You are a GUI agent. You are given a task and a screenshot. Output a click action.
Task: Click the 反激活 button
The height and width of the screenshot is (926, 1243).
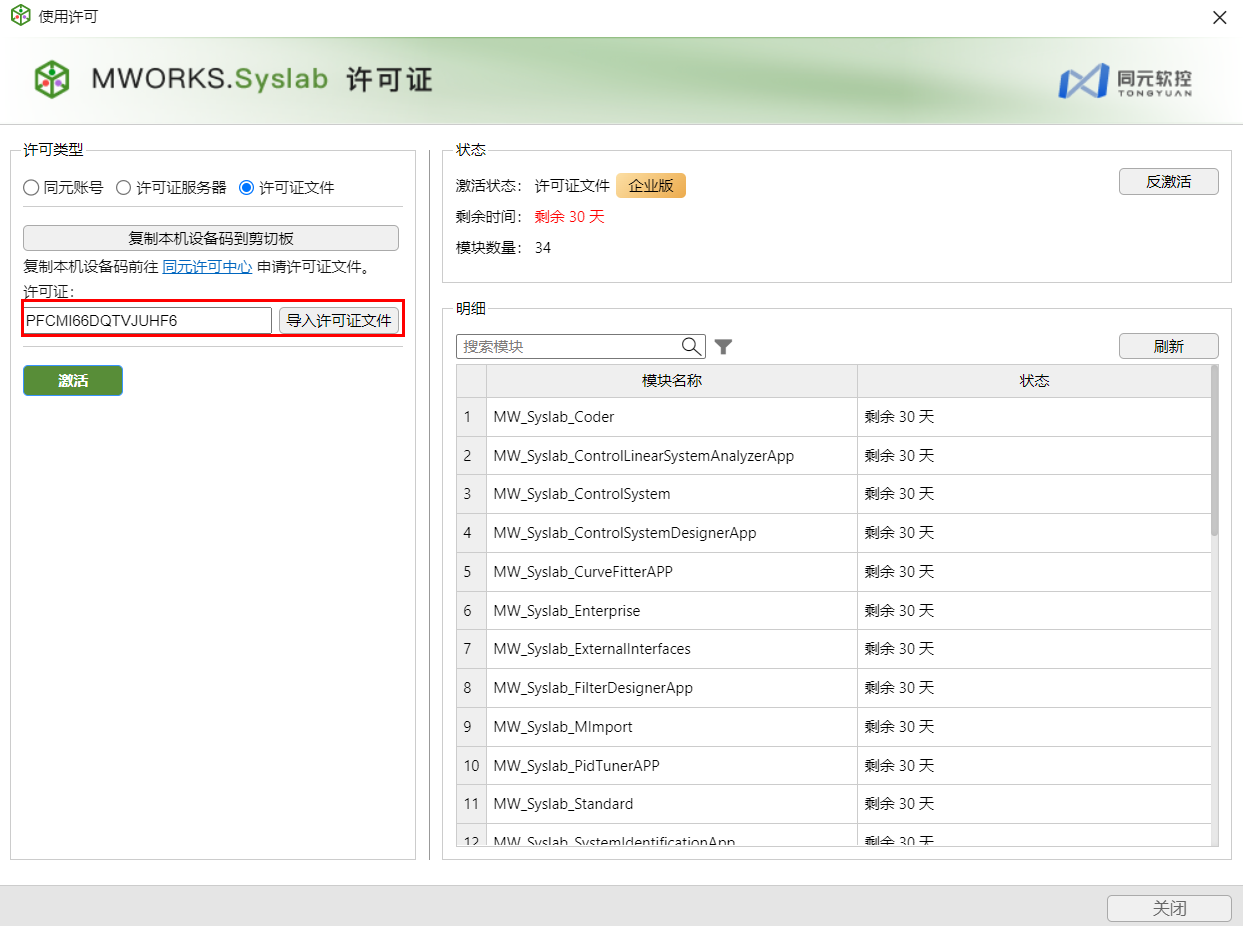pyautogui.click(x=1168, y=182)
